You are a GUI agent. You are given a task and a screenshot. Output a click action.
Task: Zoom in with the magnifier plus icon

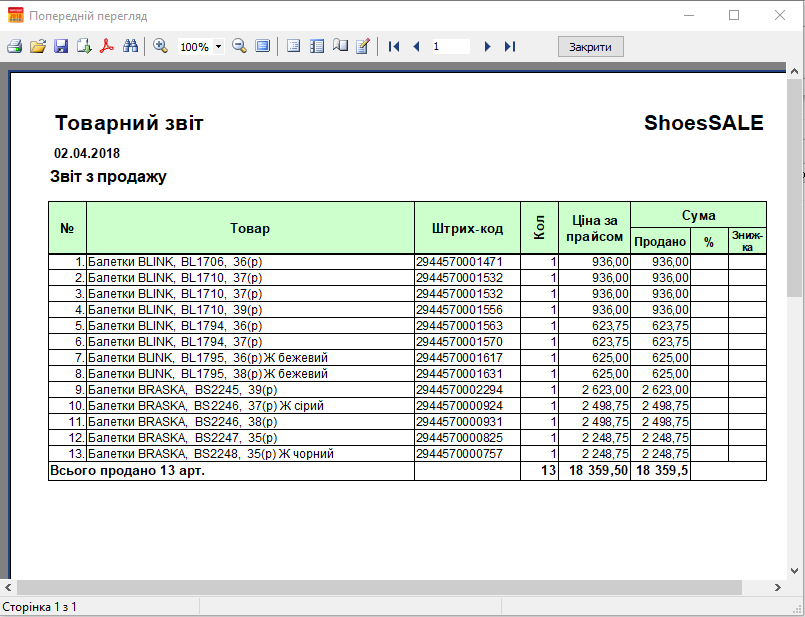point(160,47)
